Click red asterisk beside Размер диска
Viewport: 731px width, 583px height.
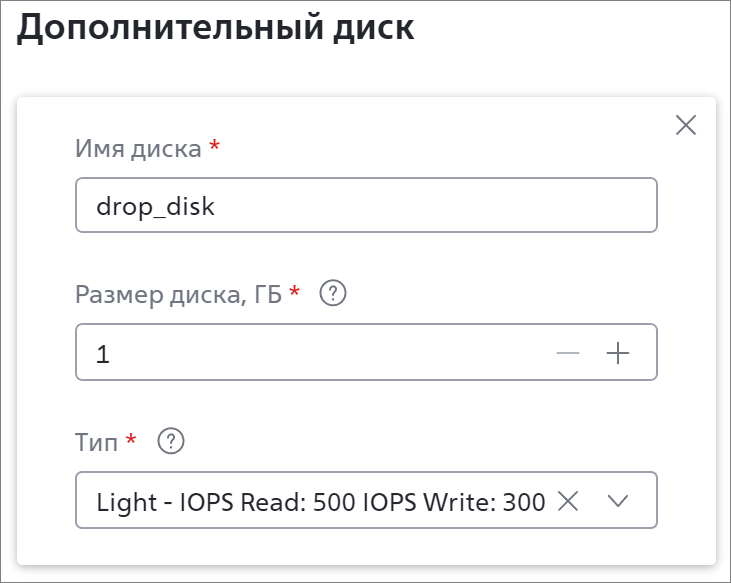pyautogui.click(x=294, y=291)
